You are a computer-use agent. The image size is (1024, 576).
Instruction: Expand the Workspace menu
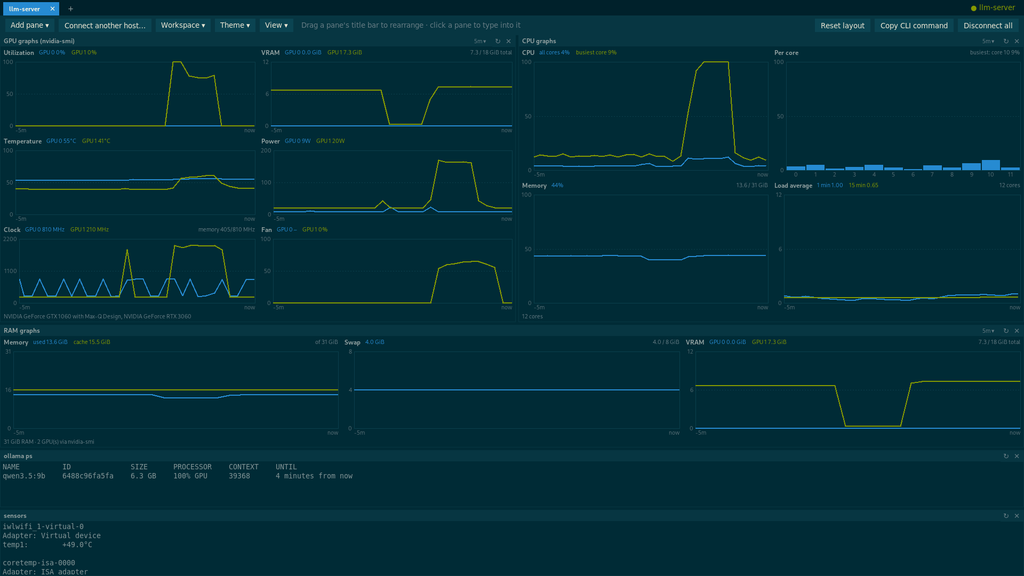(183, 25)
